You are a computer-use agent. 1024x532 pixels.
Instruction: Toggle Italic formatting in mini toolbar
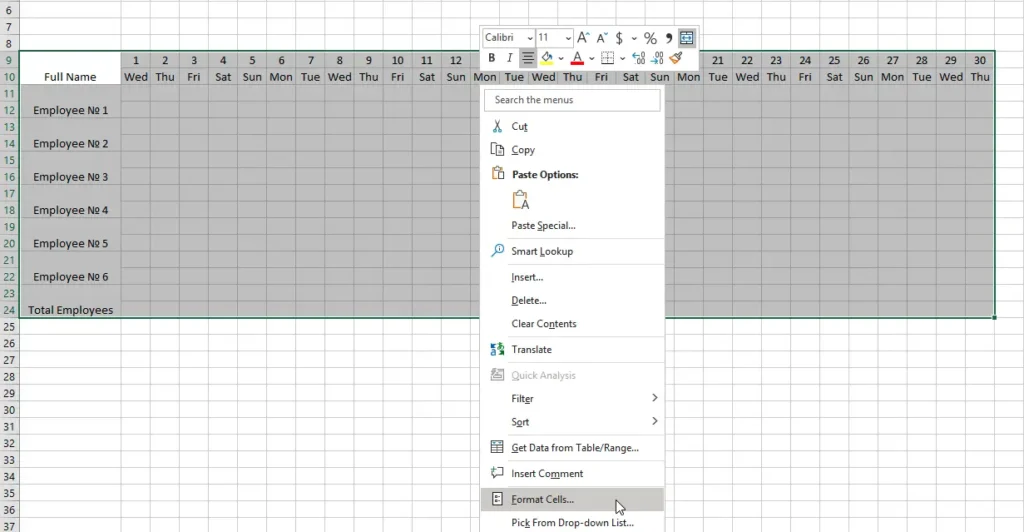pyautogui.click(x=509, y=58)
